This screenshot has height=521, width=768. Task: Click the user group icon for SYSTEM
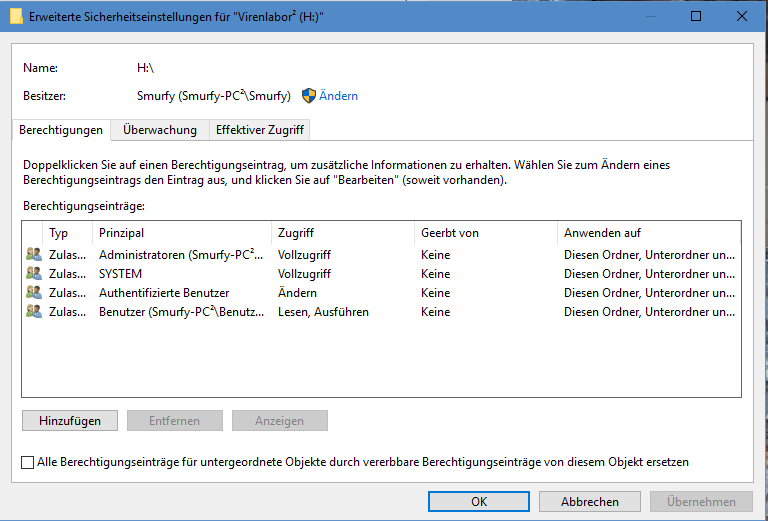point(34,274)
